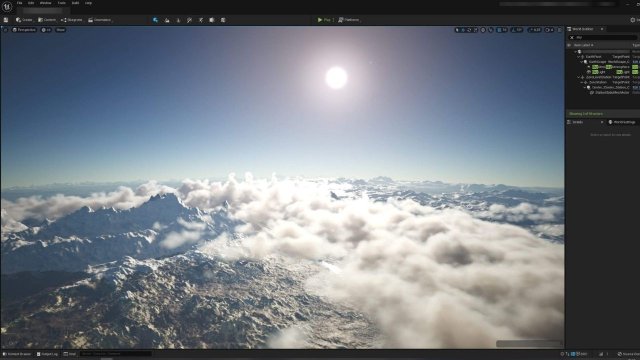Switch to Foliage mode icon

pos(178,20)
